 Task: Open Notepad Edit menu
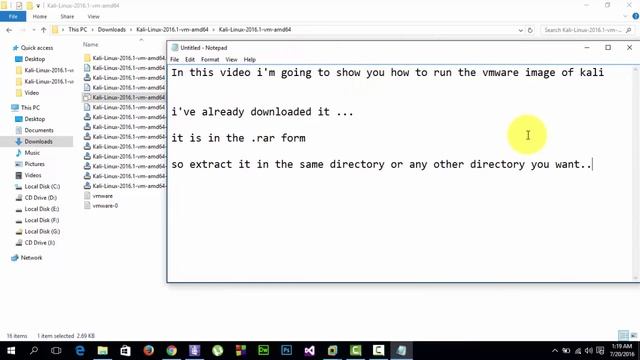coord(190,60)
